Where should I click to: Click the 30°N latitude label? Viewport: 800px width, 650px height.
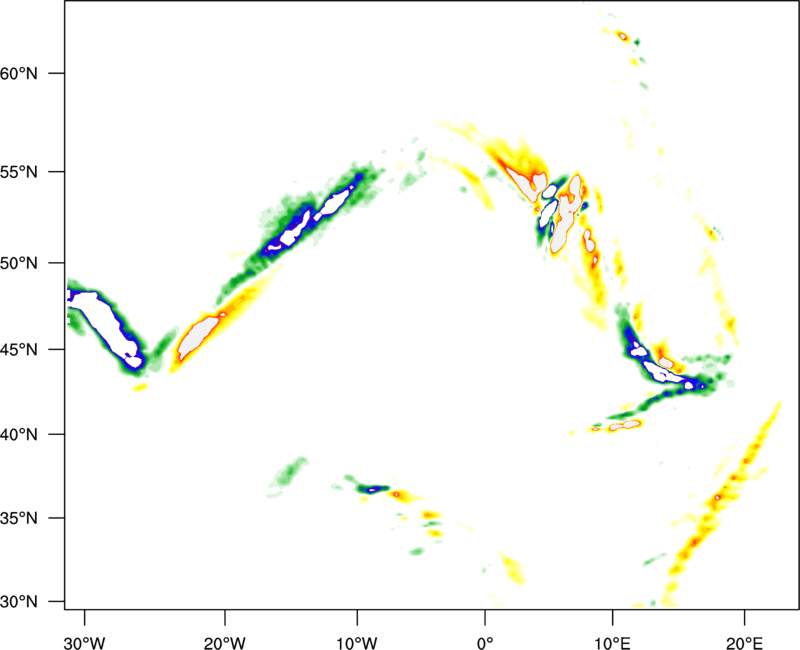(19, 602)
